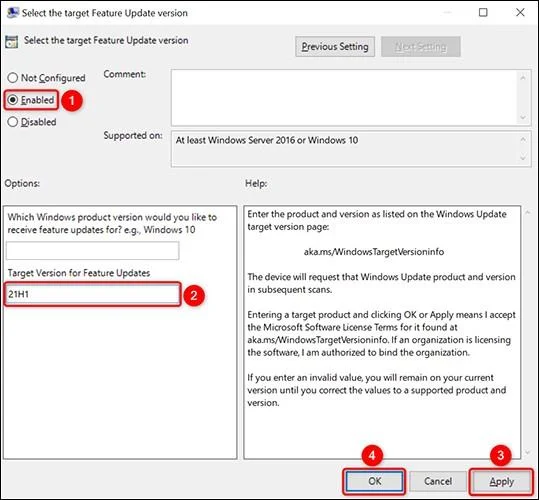Click Help panel scroll up arrow
The width and height of the screenshot is (539, 500).
(528, 213)
